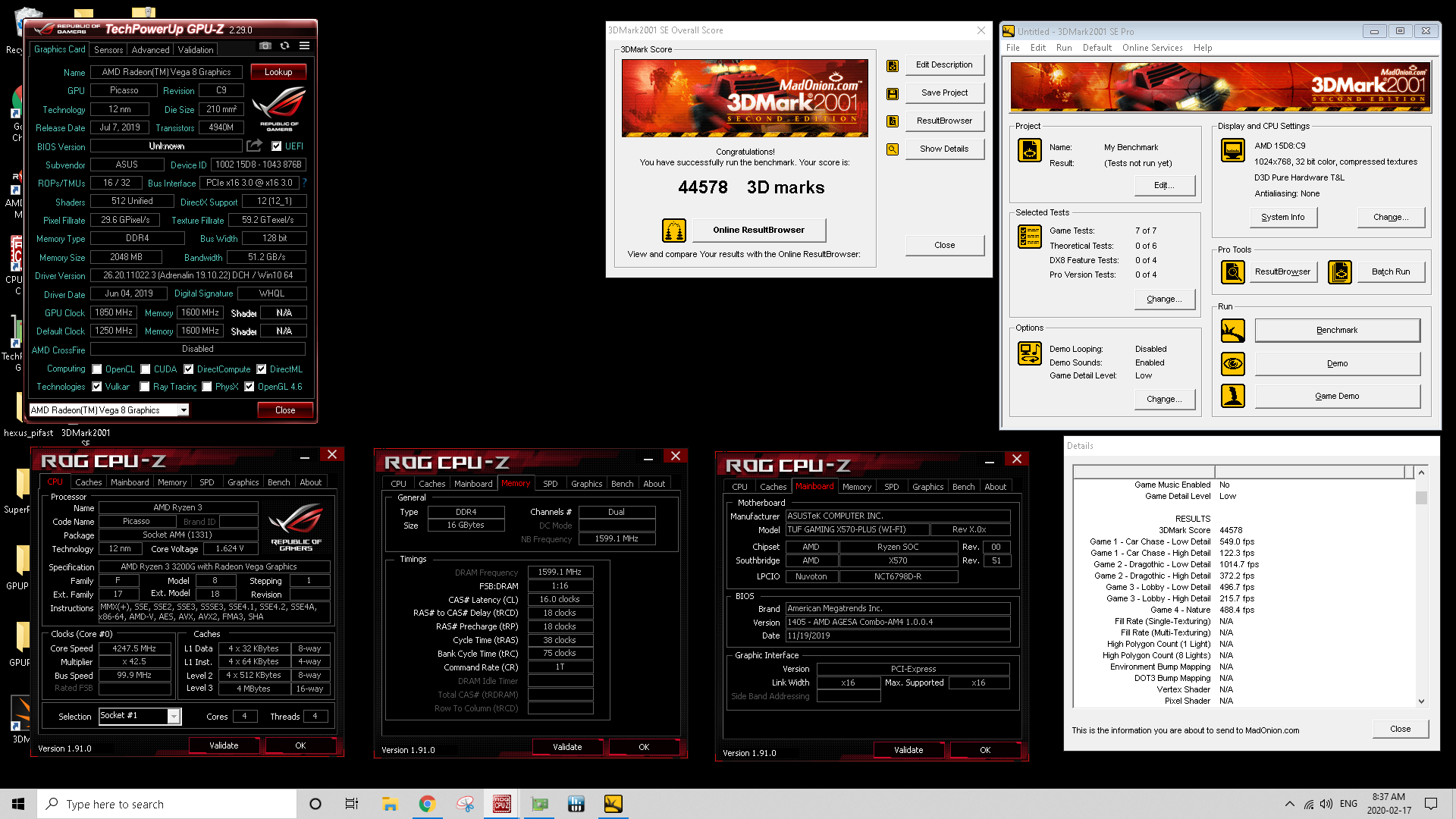This screenshot has height=819, width=1456.
Task: Toggle the Vulkan checkbox
Action: point(96,387)
